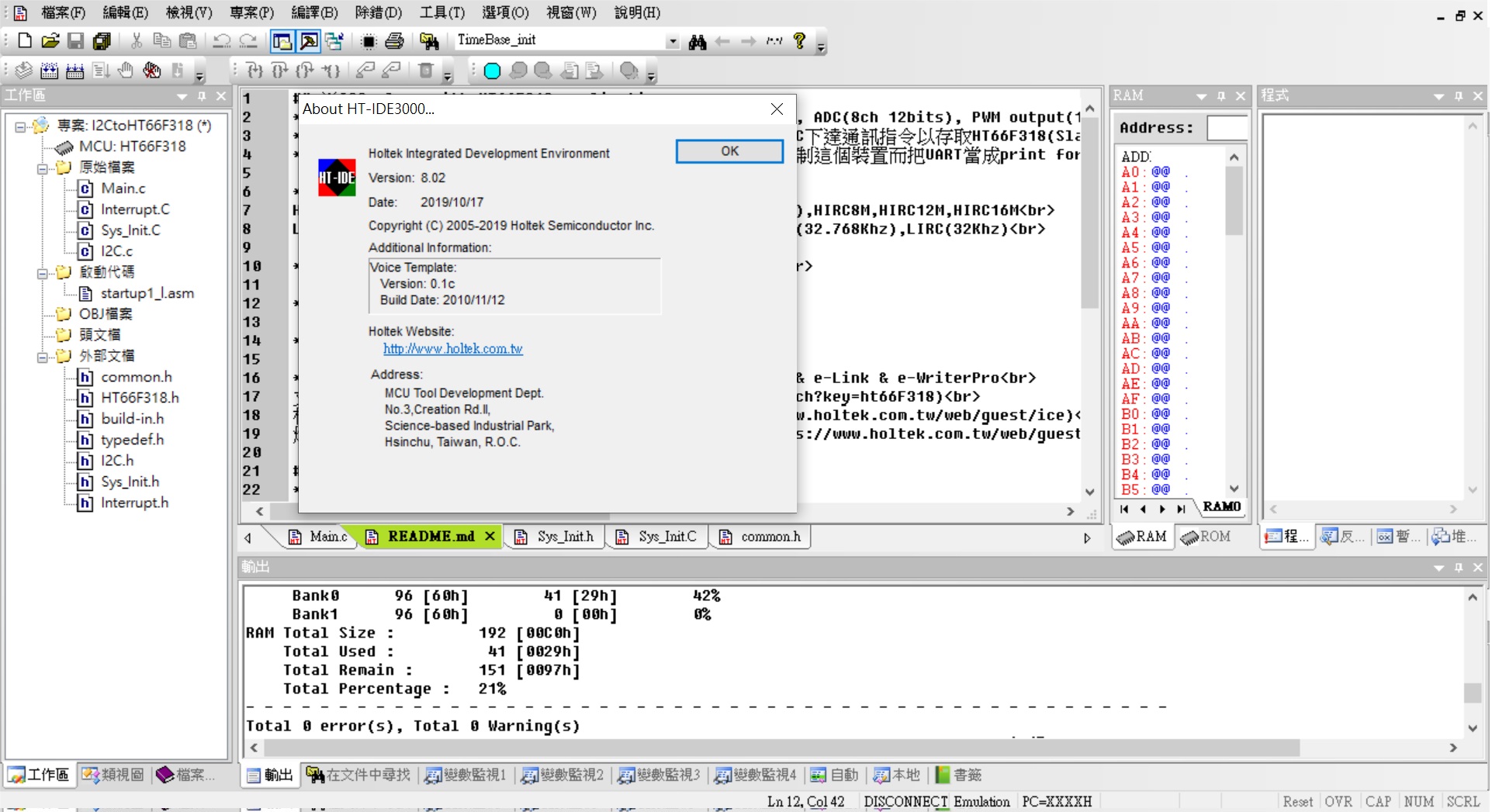The width and height of the screenshot is (1492, 812).
Task: Select I2C.c in the project tree
Action: (x=116, y=251)
